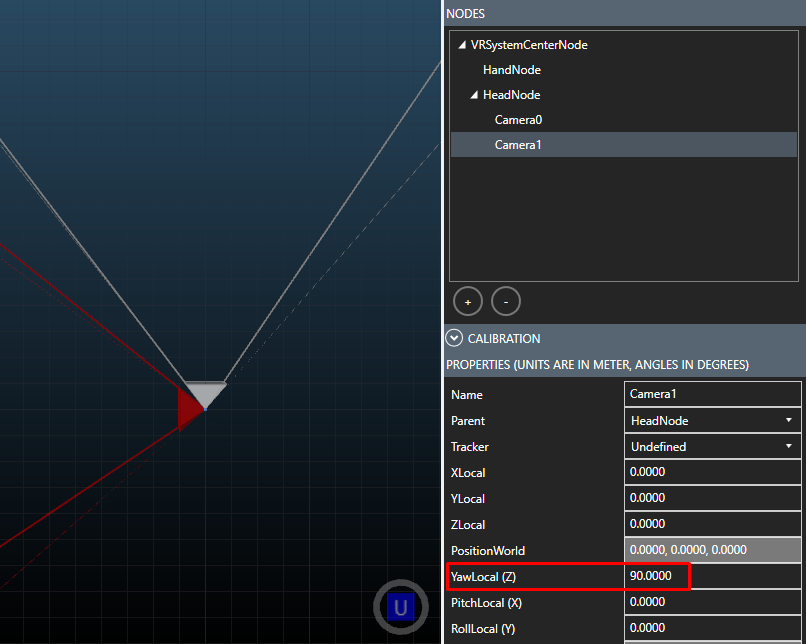Screen dimensions: 806x644
Task: Open the Parent dropdown HeadNode
Action: coord(712,420)
